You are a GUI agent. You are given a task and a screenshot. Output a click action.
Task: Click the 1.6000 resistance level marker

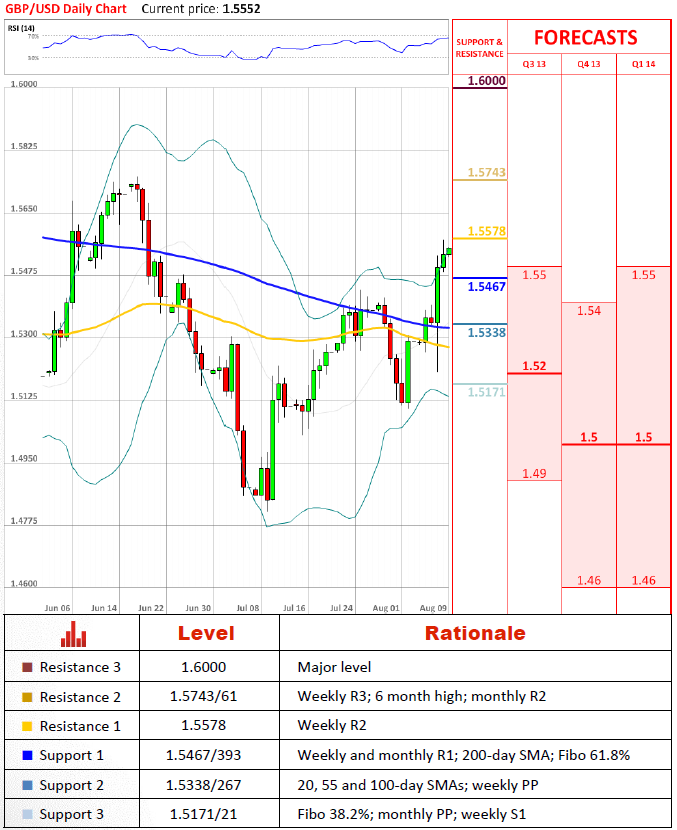point(486,81)
